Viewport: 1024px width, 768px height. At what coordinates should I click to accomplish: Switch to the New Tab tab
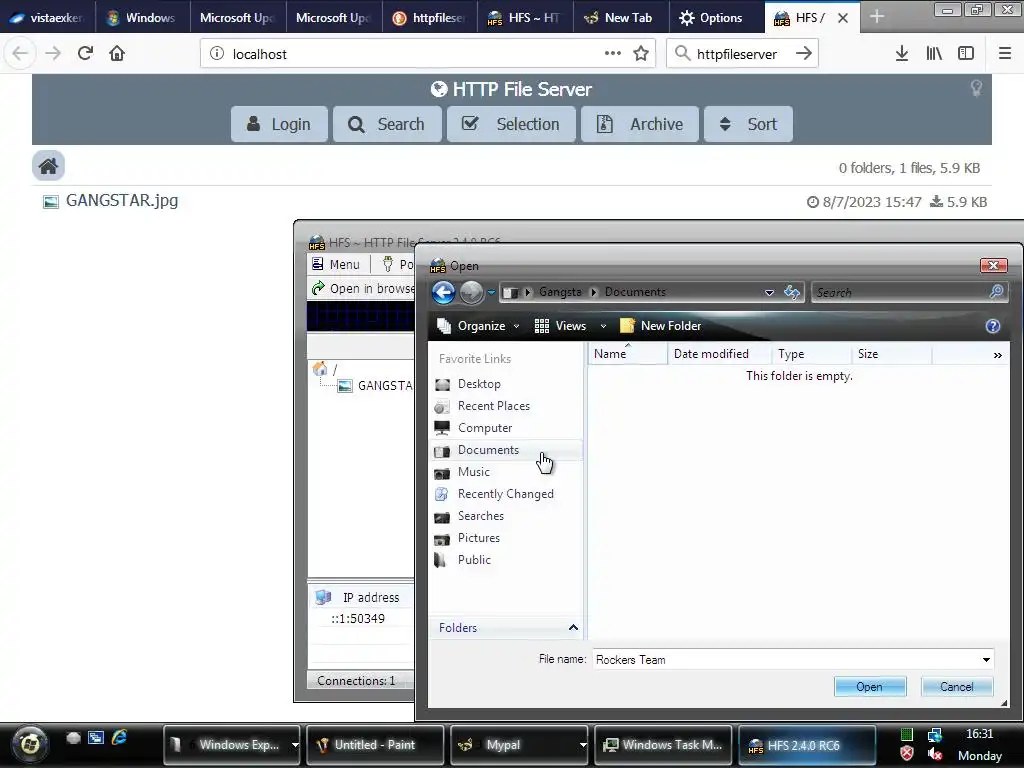click(x=621, y=17)
